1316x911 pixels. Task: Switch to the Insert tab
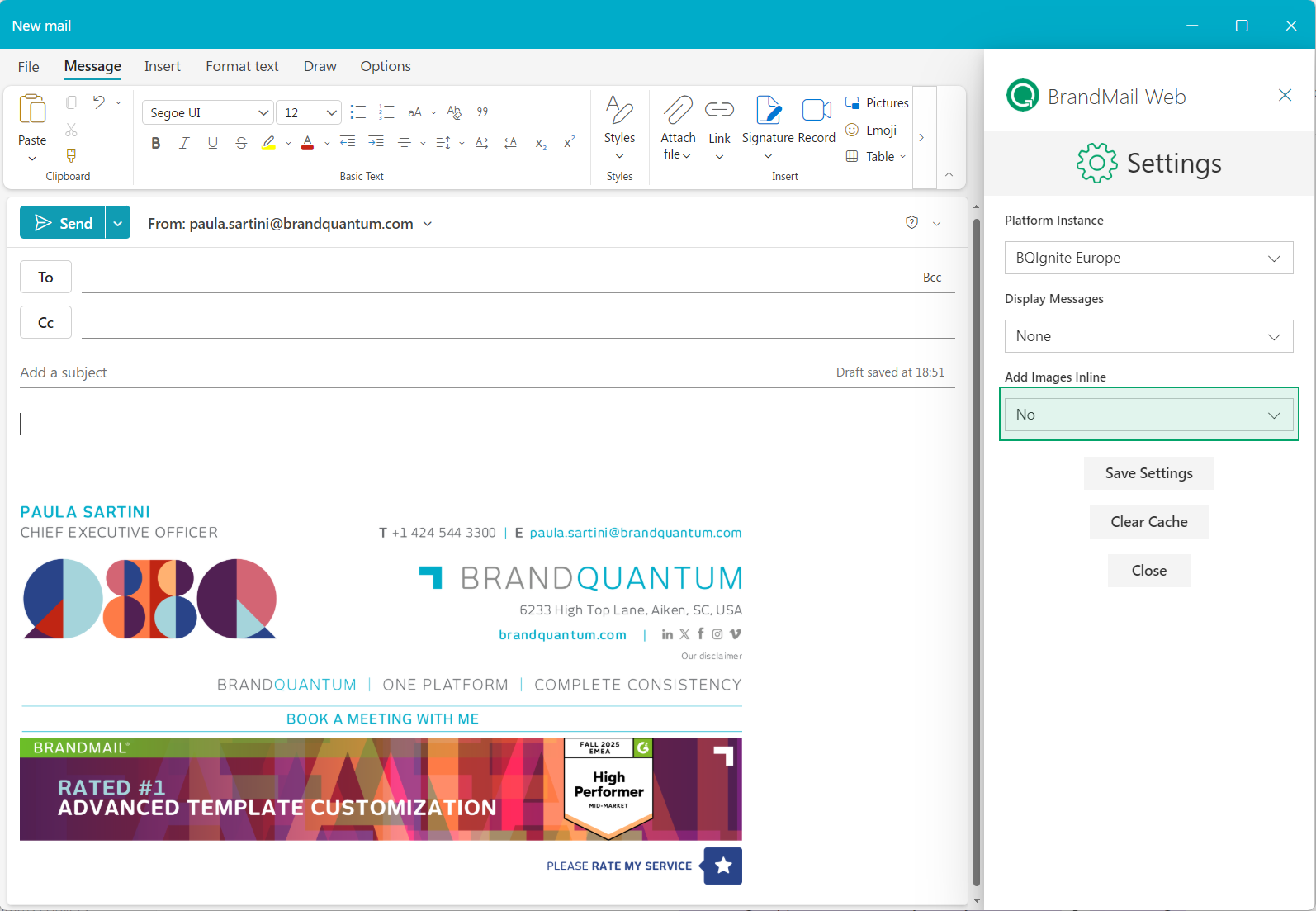tap(162, 66)
